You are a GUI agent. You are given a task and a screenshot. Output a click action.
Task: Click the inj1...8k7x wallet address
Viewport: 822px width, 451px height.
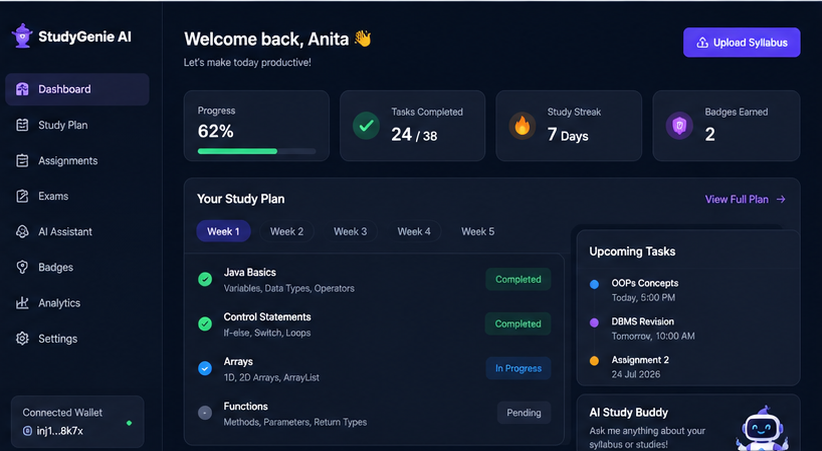60,431
